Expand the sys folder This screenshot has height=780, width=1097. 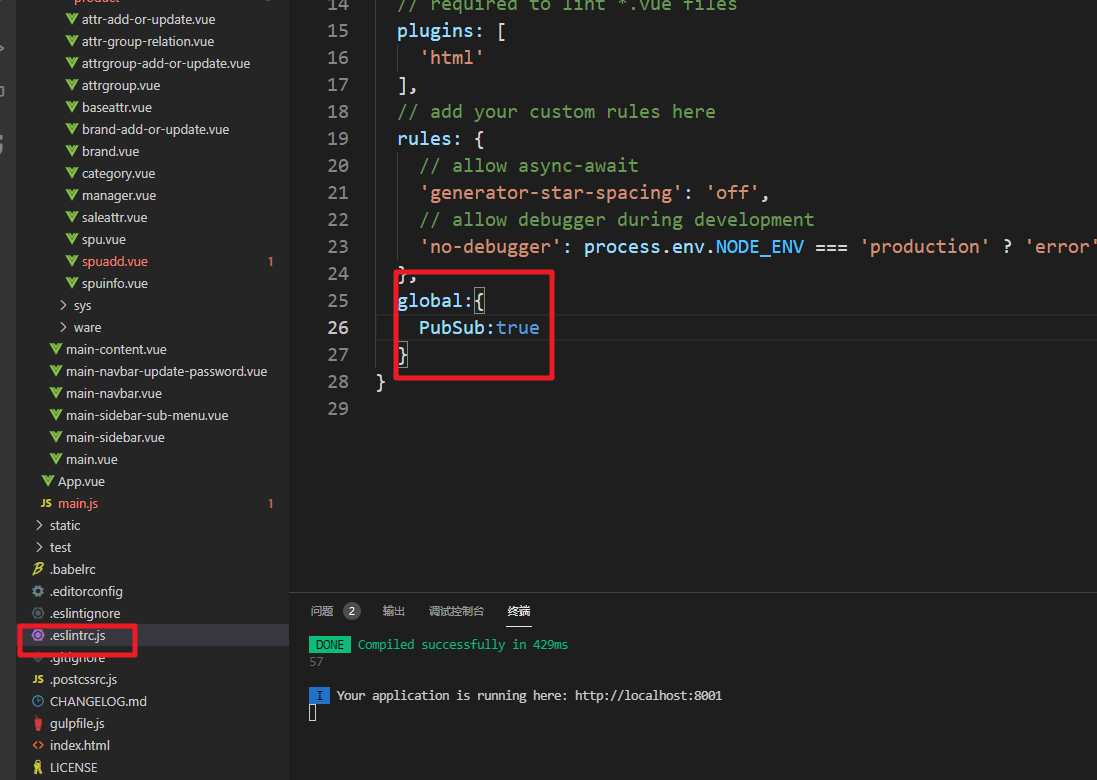point(64,305)
